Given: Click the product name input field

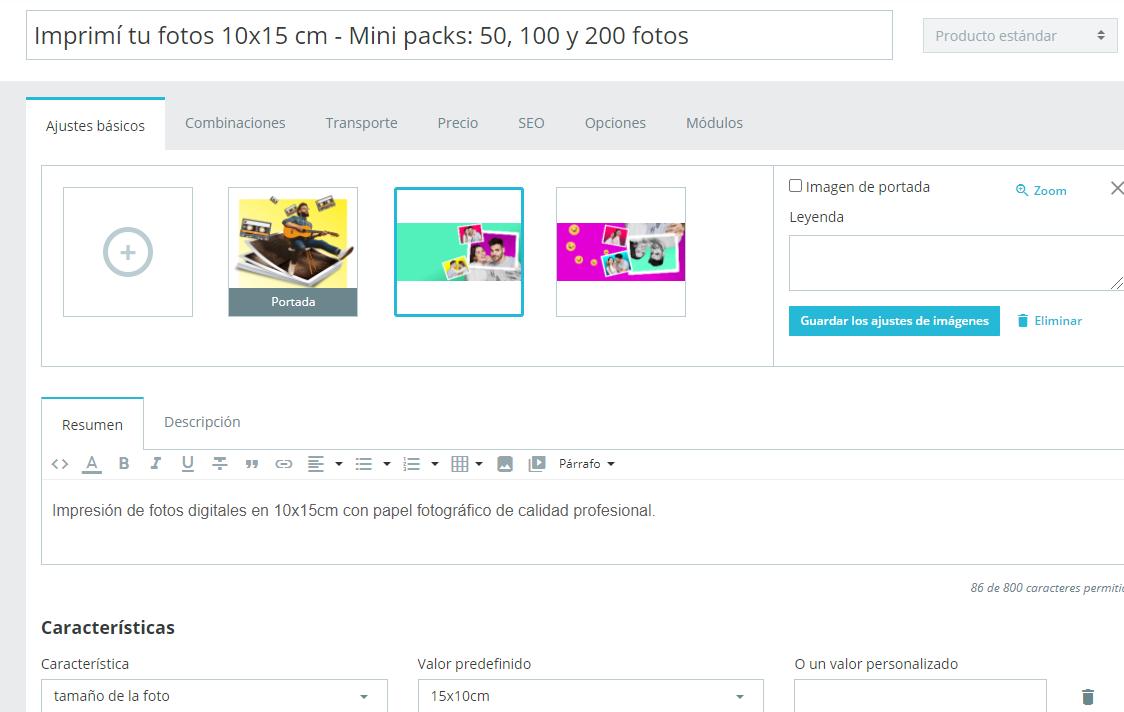Looking at the screenshot, I should [x=459, y=35].
